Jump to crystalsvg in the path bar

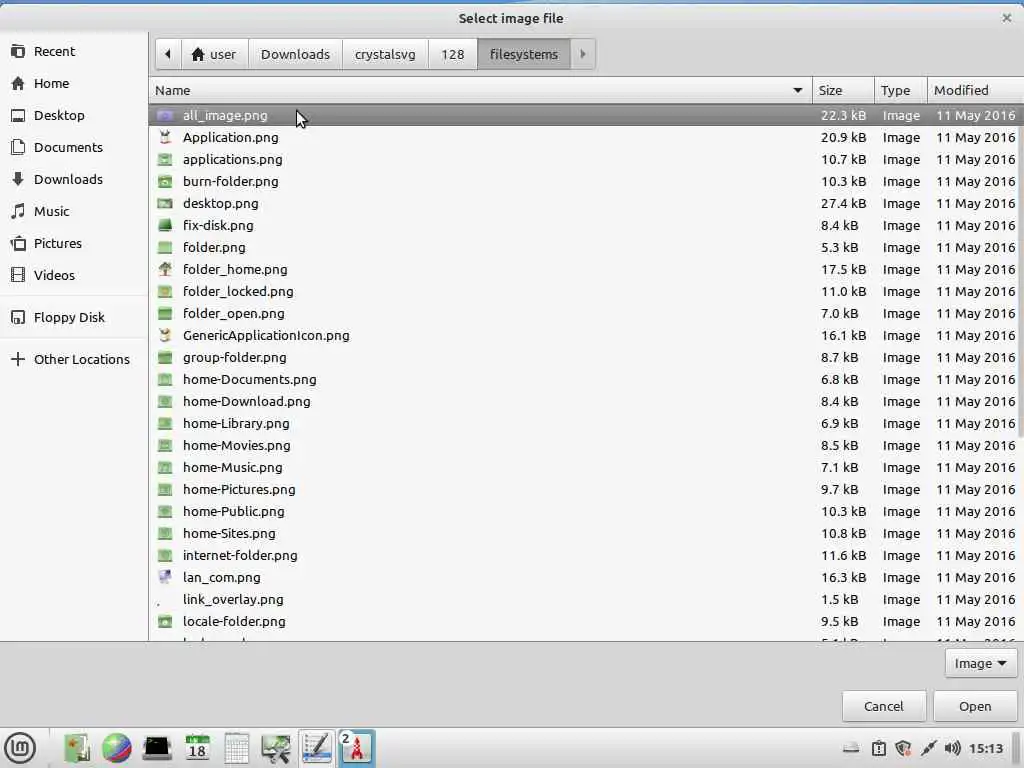pyautogui.click(x=385, y=54)
